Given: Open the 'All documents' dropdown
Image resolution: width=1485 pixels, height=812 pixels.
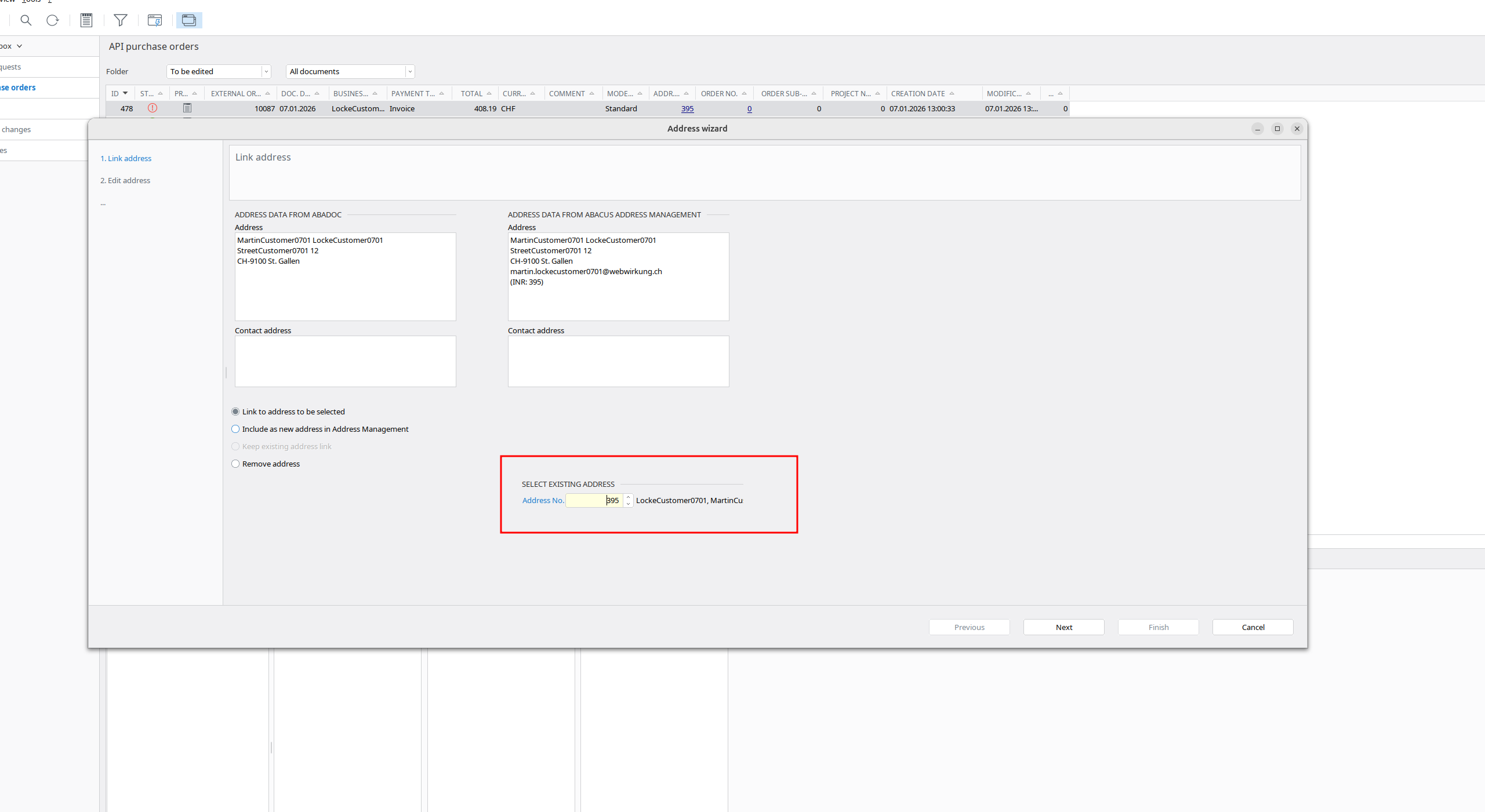Looking at the screenshot, I should [x=410, y=71].
